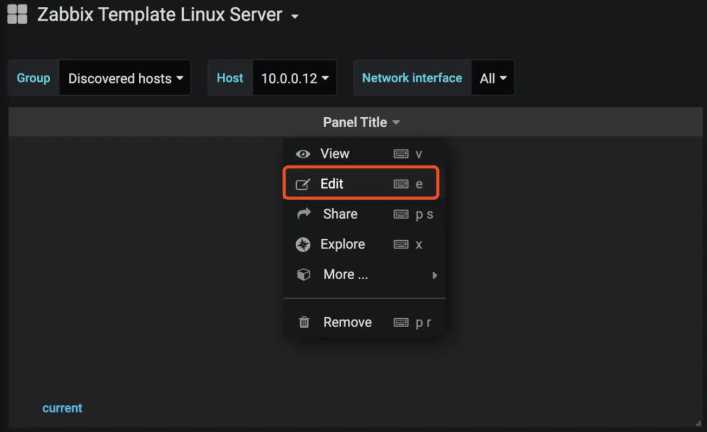Choose Remove from panel menu

click(364, 322)
